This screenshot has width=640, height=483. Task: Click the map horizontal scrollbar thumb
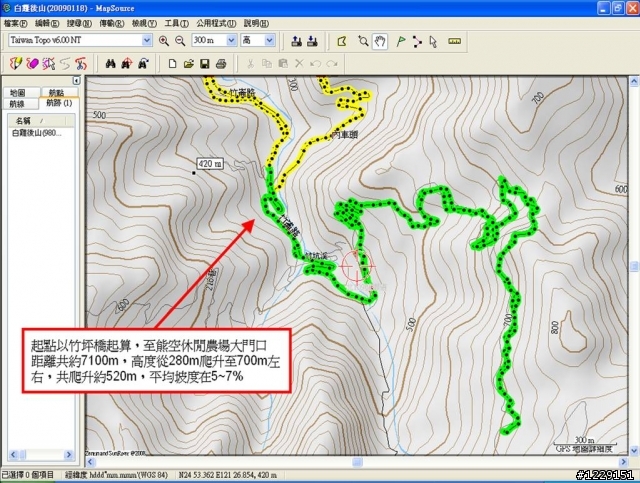coord(357,462)
